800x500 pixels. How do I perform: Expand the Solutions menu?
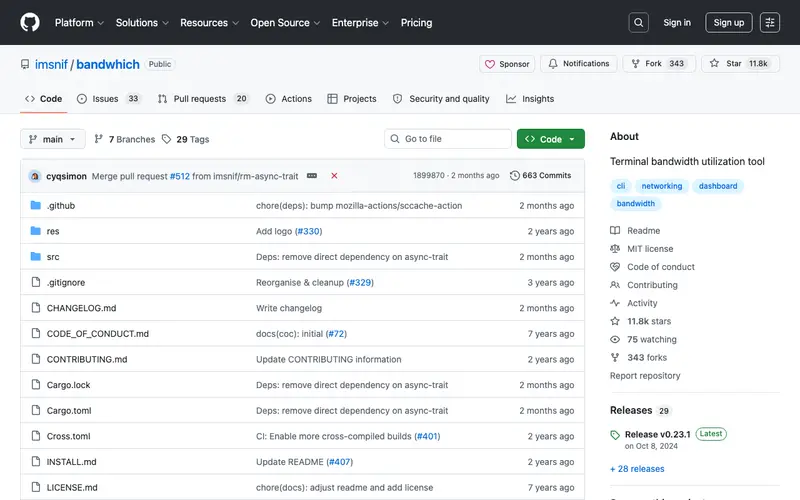point(142,22)
